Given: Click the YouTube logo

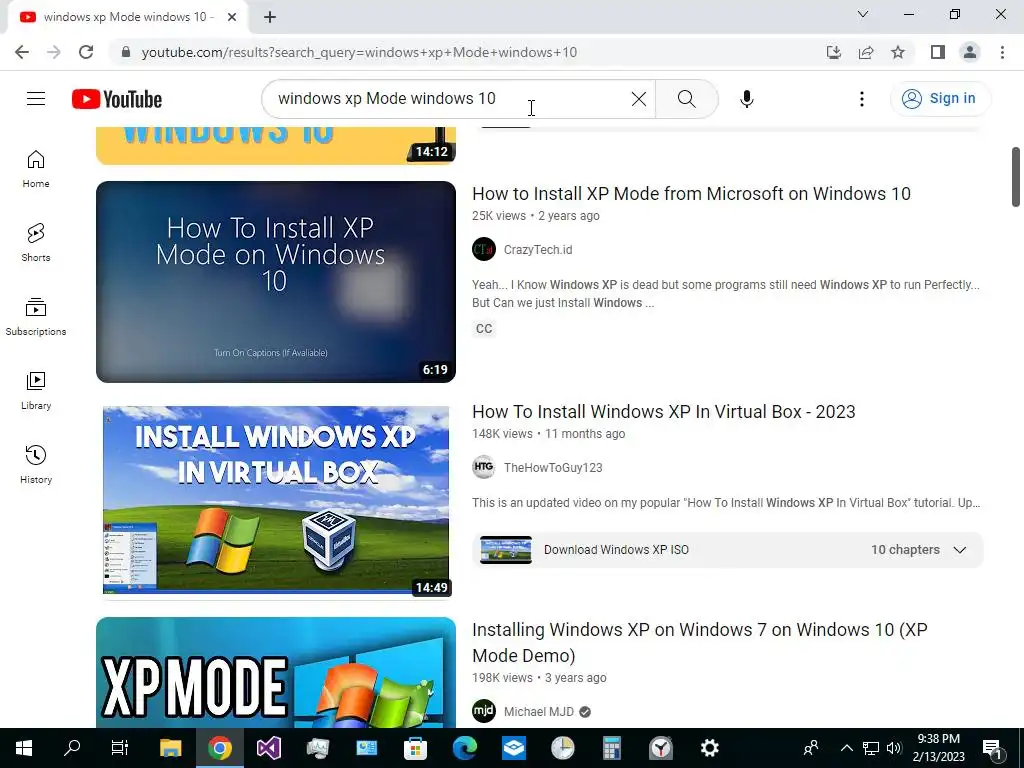Looking at the screenshot, I should (117, 99).
